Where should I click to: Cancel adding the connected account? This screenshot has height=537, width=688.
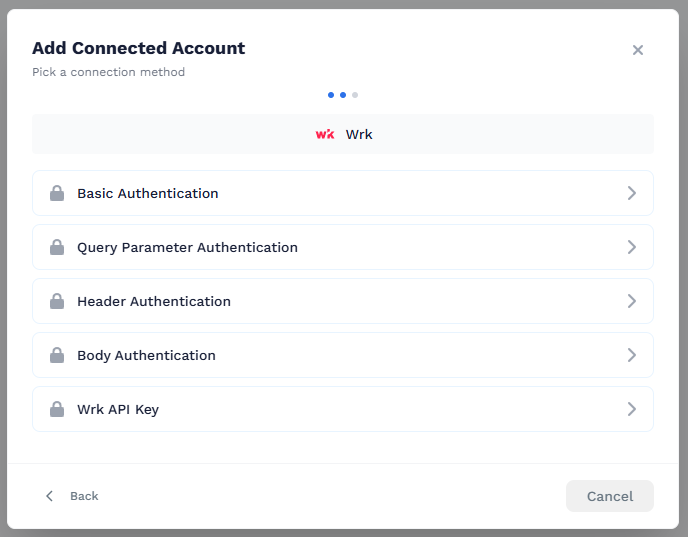[609, 496]
